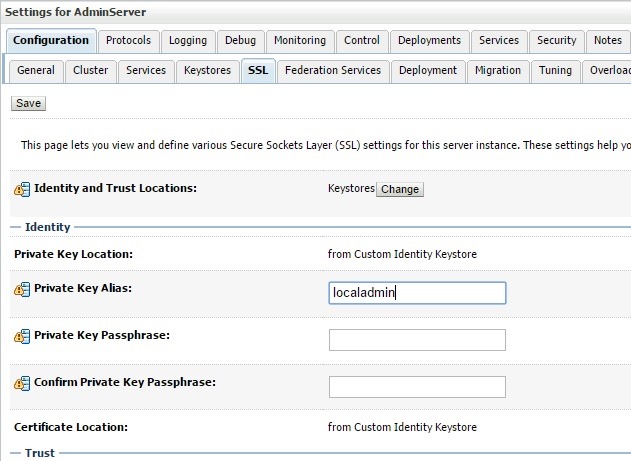Viewport: 631px width, 461px height.
Task: Click the Private Key Alias text field
Action: 417,292
